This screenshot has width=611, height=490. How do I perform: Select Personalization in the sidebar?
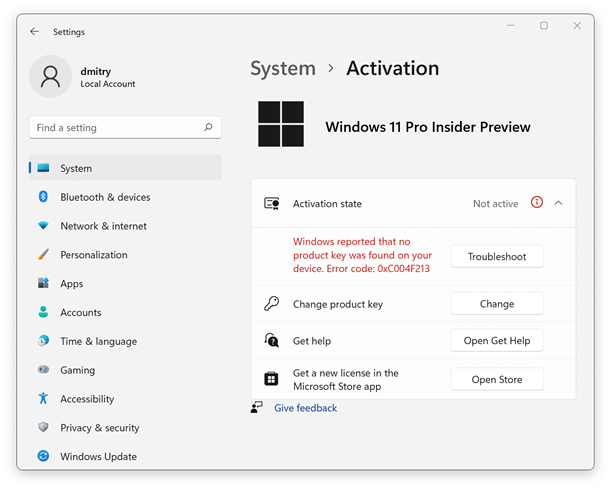125,255
